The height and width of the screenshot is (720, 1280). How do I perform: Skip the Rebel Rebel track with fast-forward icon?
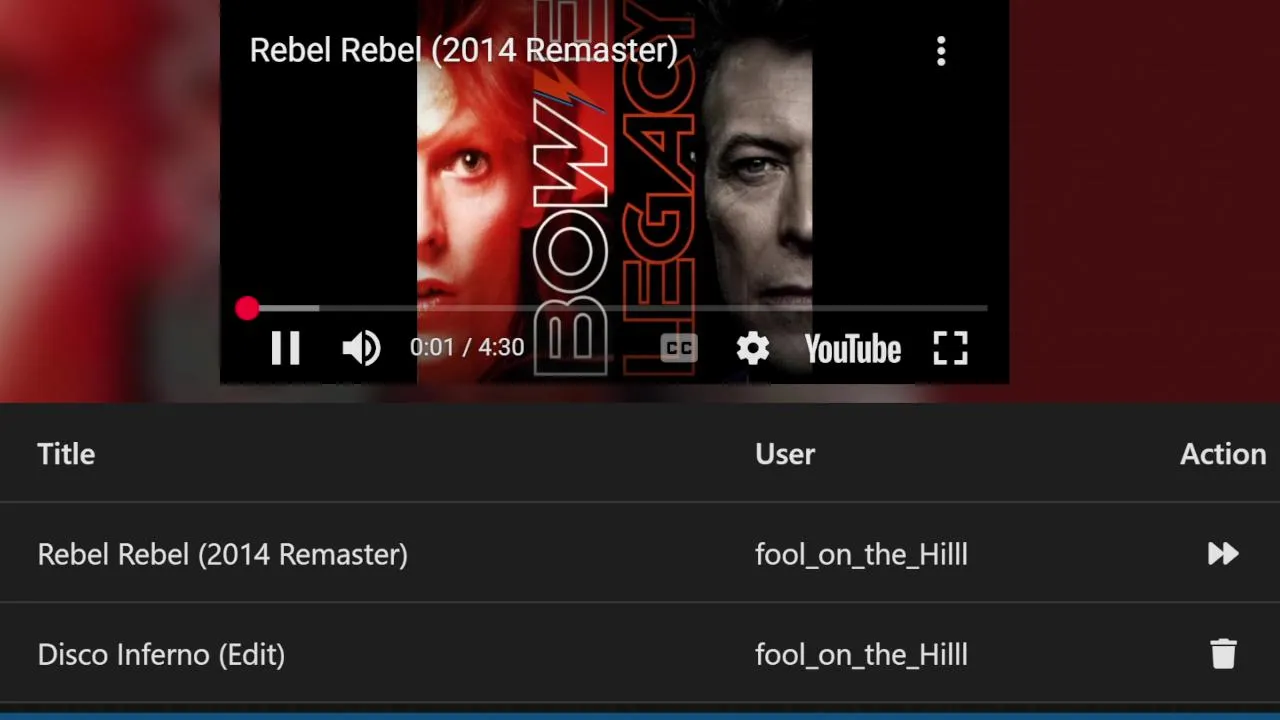[1222, 554]
